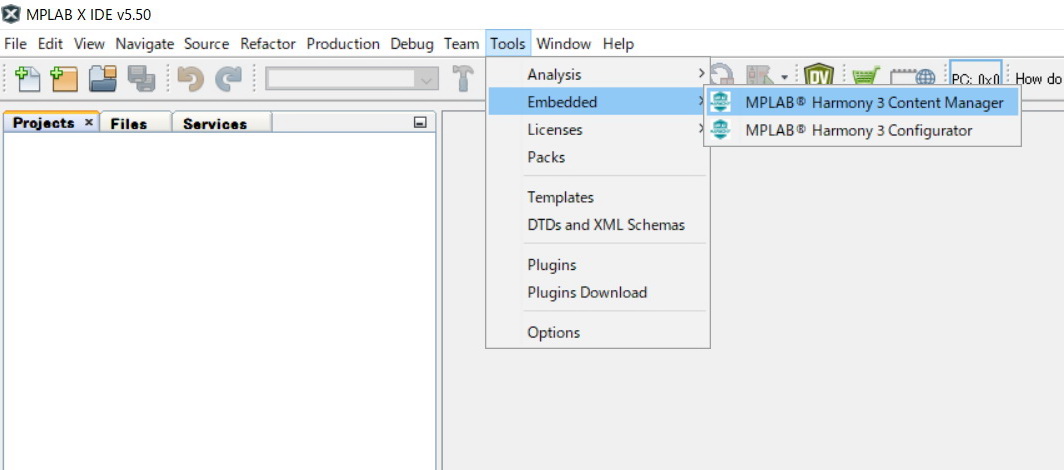Click the Redo arrow icon
The image size is (1064, 470).
click(229, 79)
